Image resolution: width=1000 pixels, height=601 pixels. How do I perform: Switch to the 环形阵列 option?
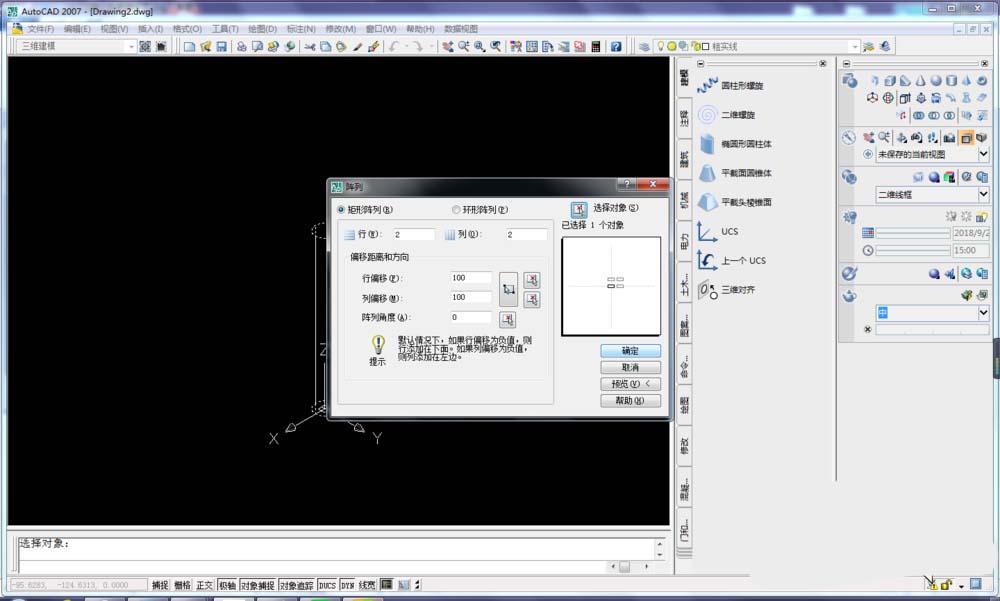[455, 209]
